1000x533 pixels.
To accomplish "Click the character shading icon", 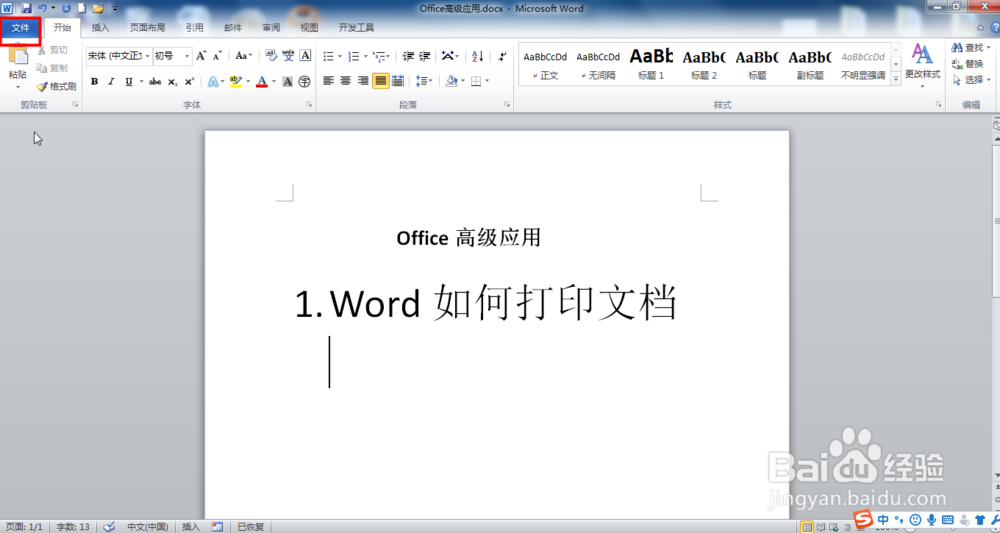I will [x=288, y=82].
